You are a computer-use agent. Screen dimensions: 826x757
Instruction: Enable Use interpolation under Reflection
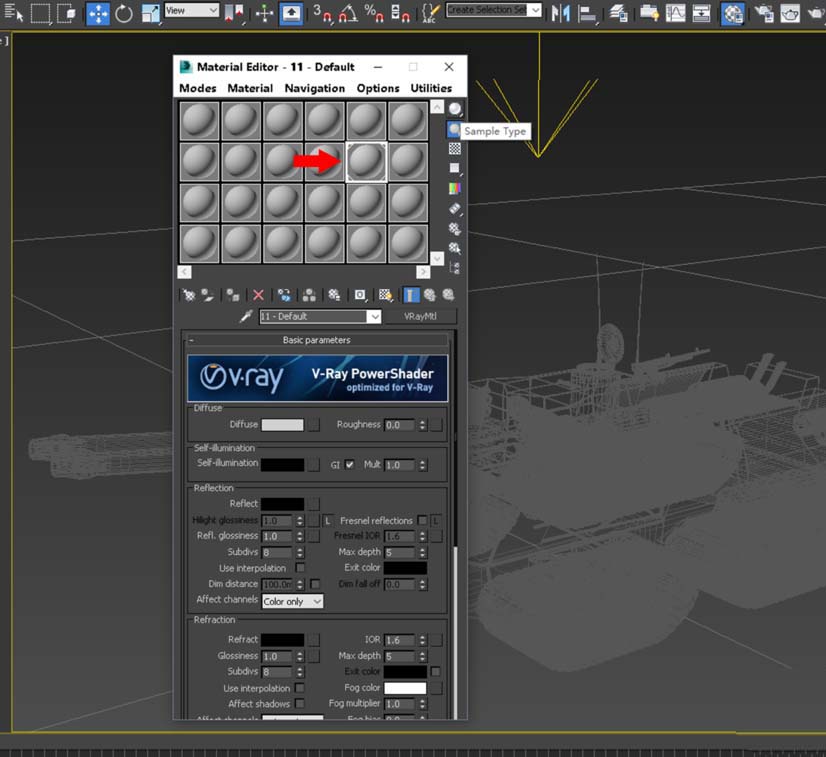[300, 568]
